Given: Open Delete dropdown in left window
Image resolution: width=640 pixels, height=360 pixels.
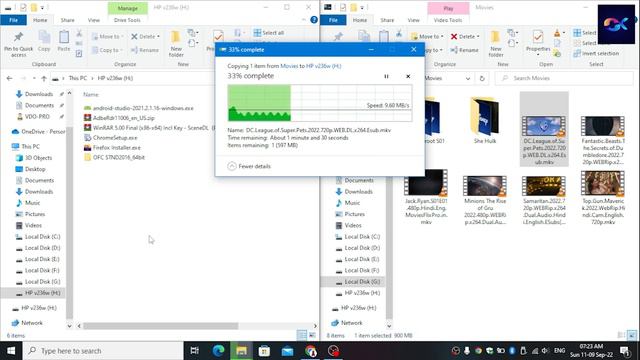Looking at the screenshot, I should 145,36.
